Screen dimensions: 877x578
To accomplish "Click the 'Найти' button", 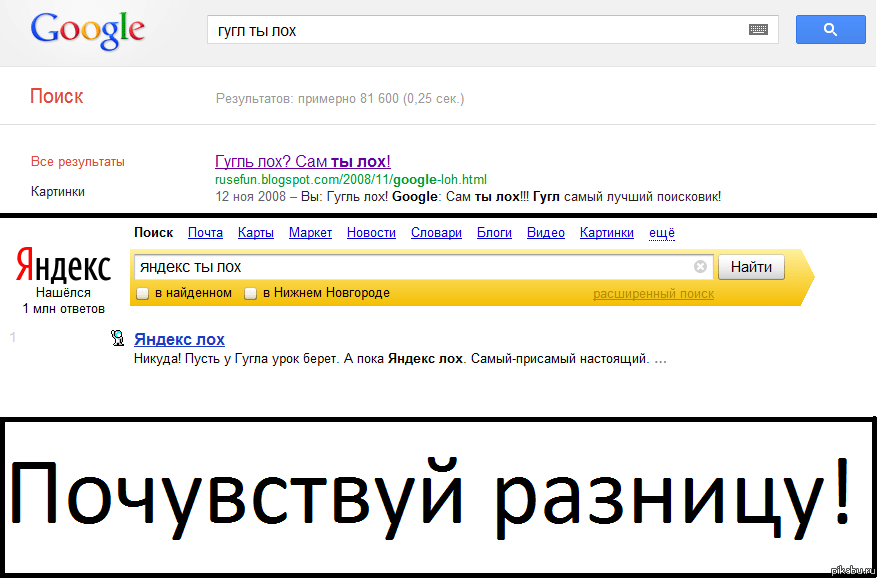I will (x=751, y=267).
